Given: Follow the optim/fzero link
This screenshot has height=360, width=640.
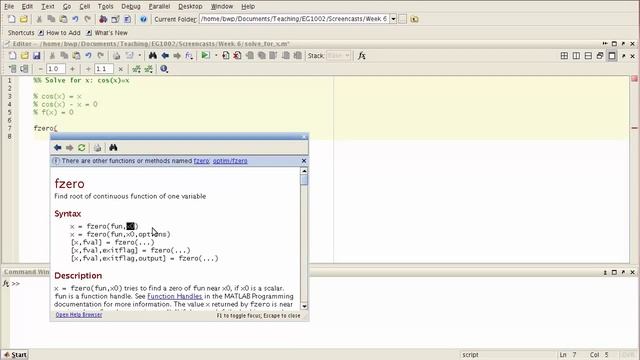Looking at the screenshot, I should pos(230,161).
